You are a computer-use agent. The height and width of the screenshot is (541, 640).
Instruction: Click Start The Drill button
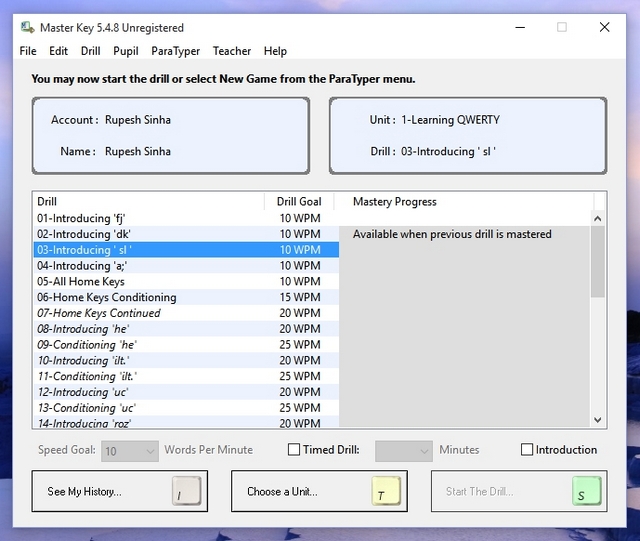point(519,491)
